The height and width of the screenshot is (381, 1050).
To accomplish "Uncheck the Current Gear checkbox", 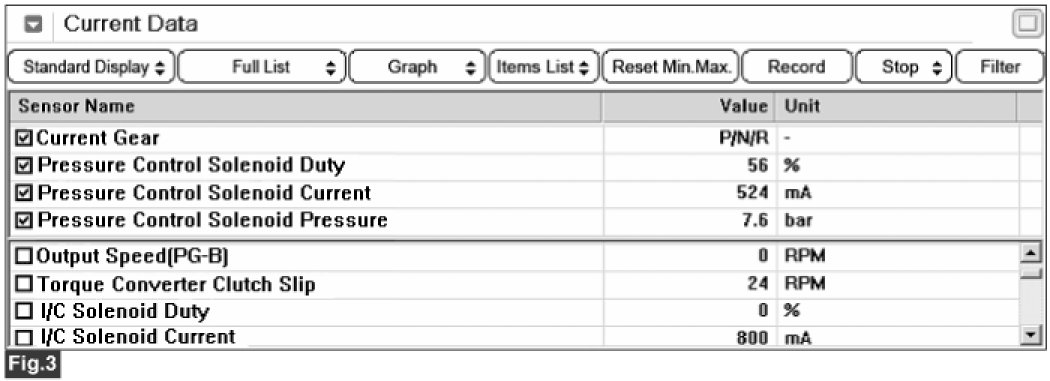I will [24, 139].
